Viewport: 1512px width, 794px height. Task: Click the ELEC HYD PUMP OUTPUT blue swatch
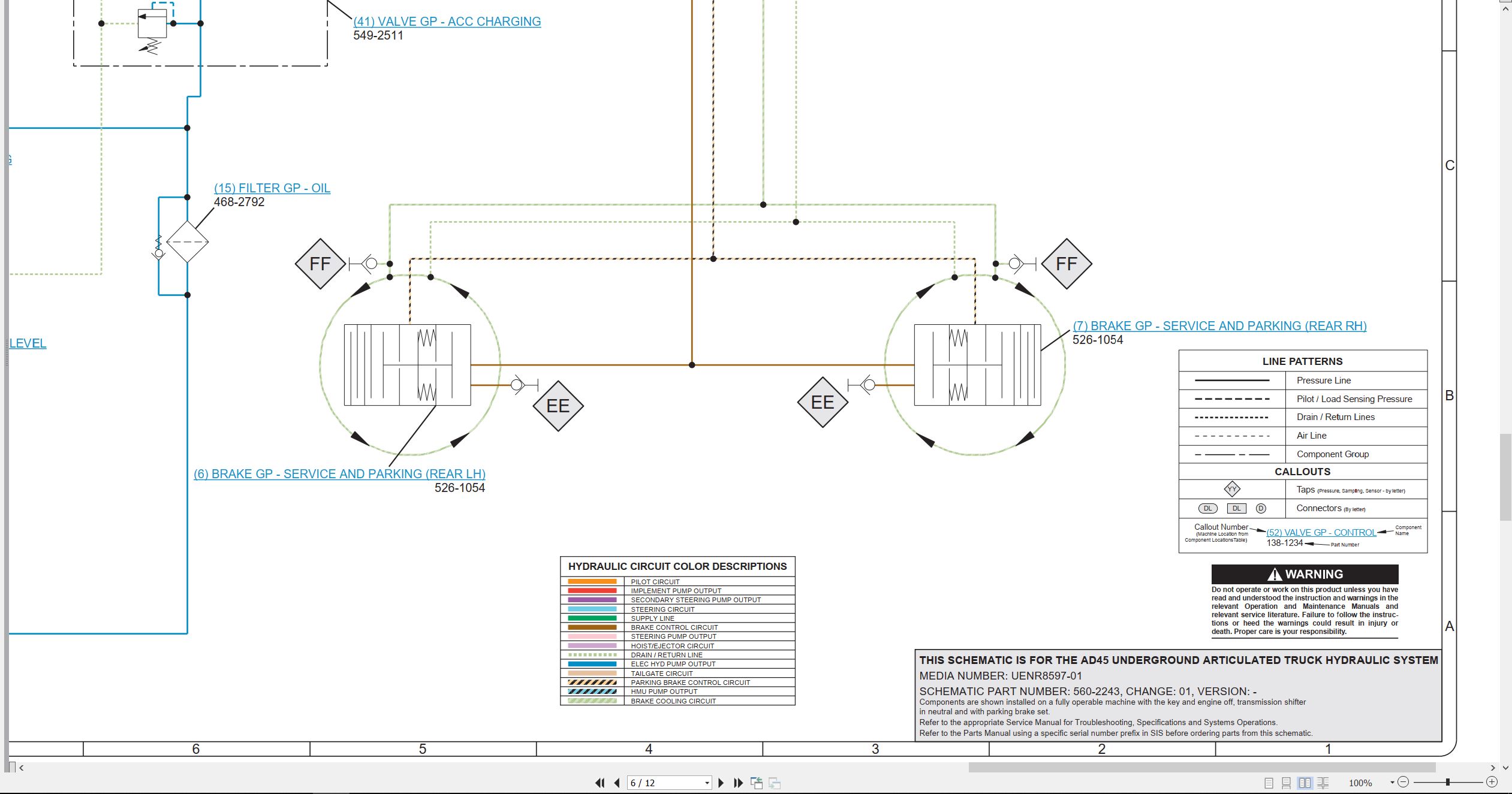click(592, 664)
